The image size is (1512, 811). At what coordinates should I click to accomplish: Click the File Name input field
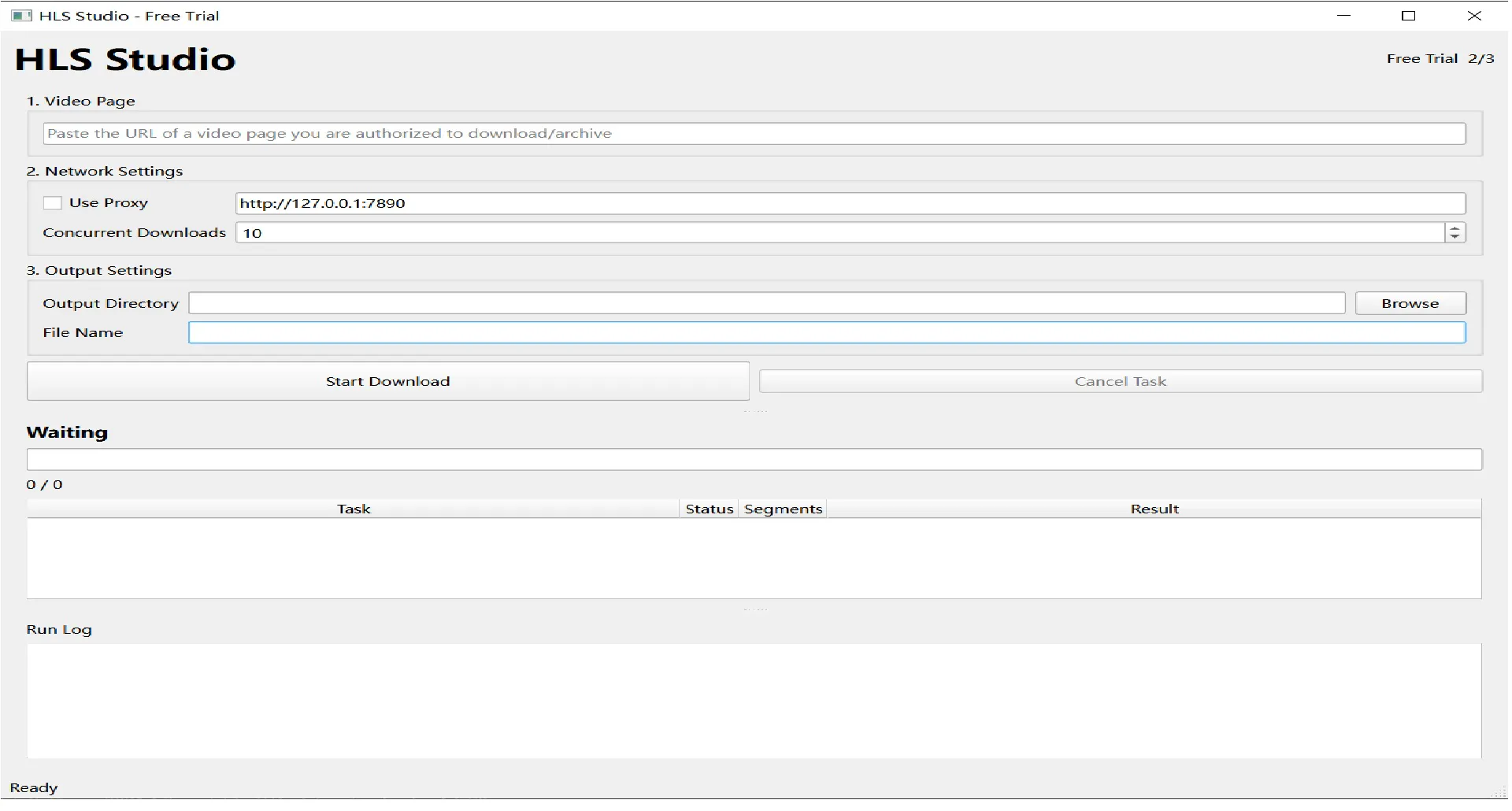(x=827, y=332)
